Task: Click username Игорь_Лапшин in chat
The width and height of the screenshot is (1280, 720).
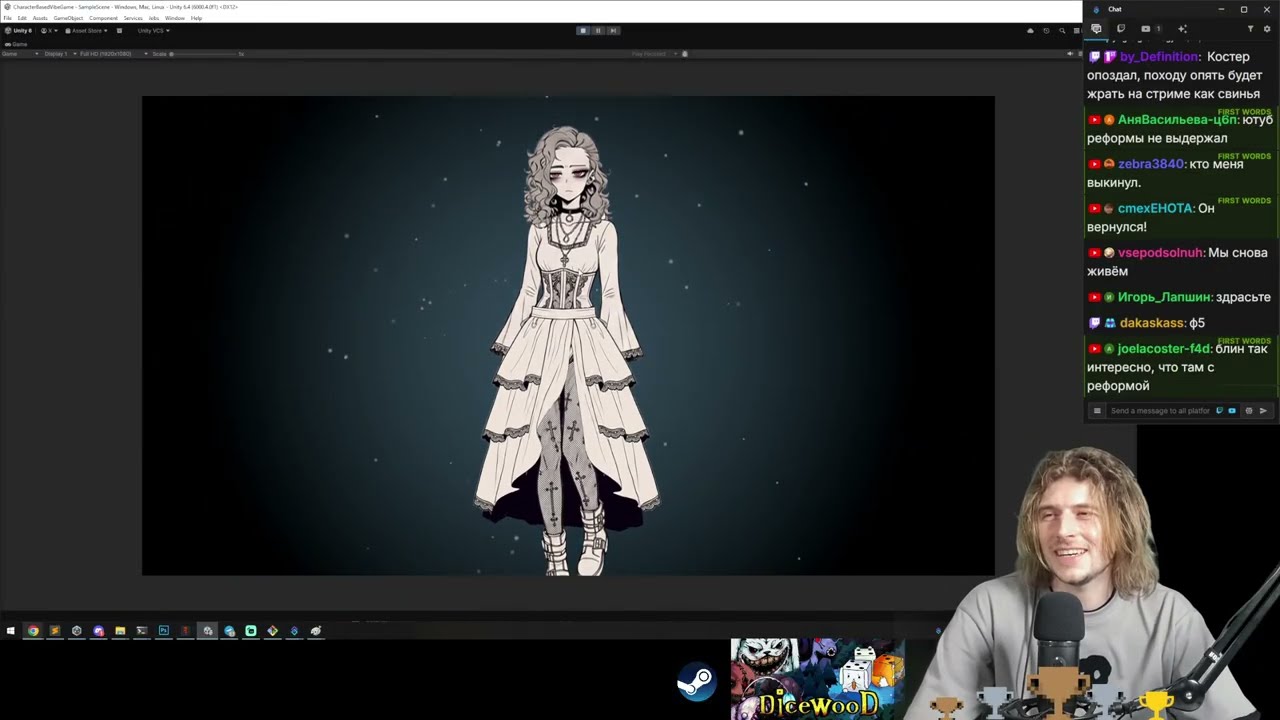Action: [x=1165, y=297]
